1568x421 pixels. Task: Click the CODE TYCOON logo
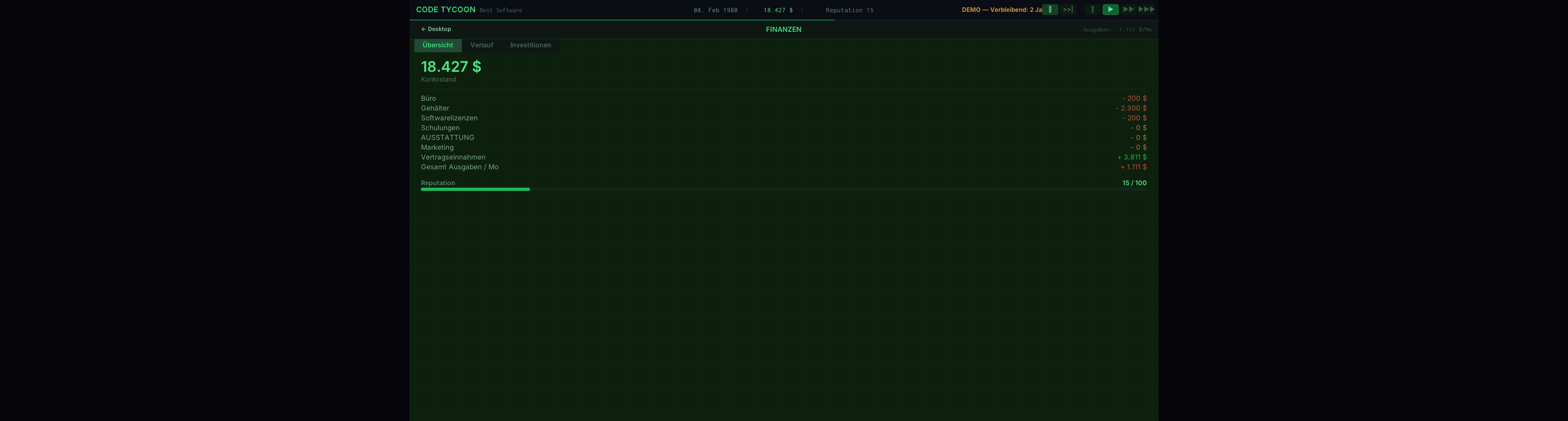coord(445,10)
